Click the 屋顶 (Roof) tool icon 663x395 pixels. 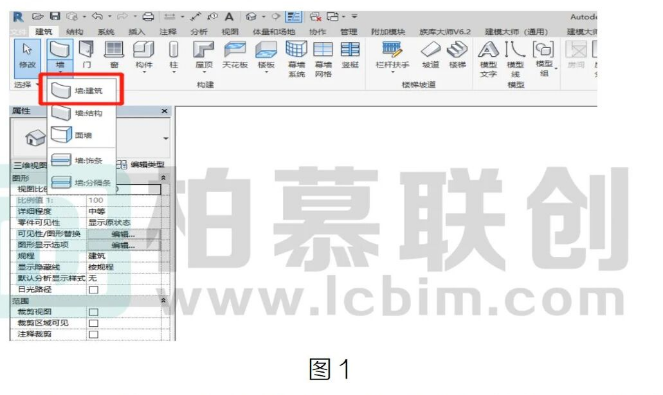[x=203, y=50]
